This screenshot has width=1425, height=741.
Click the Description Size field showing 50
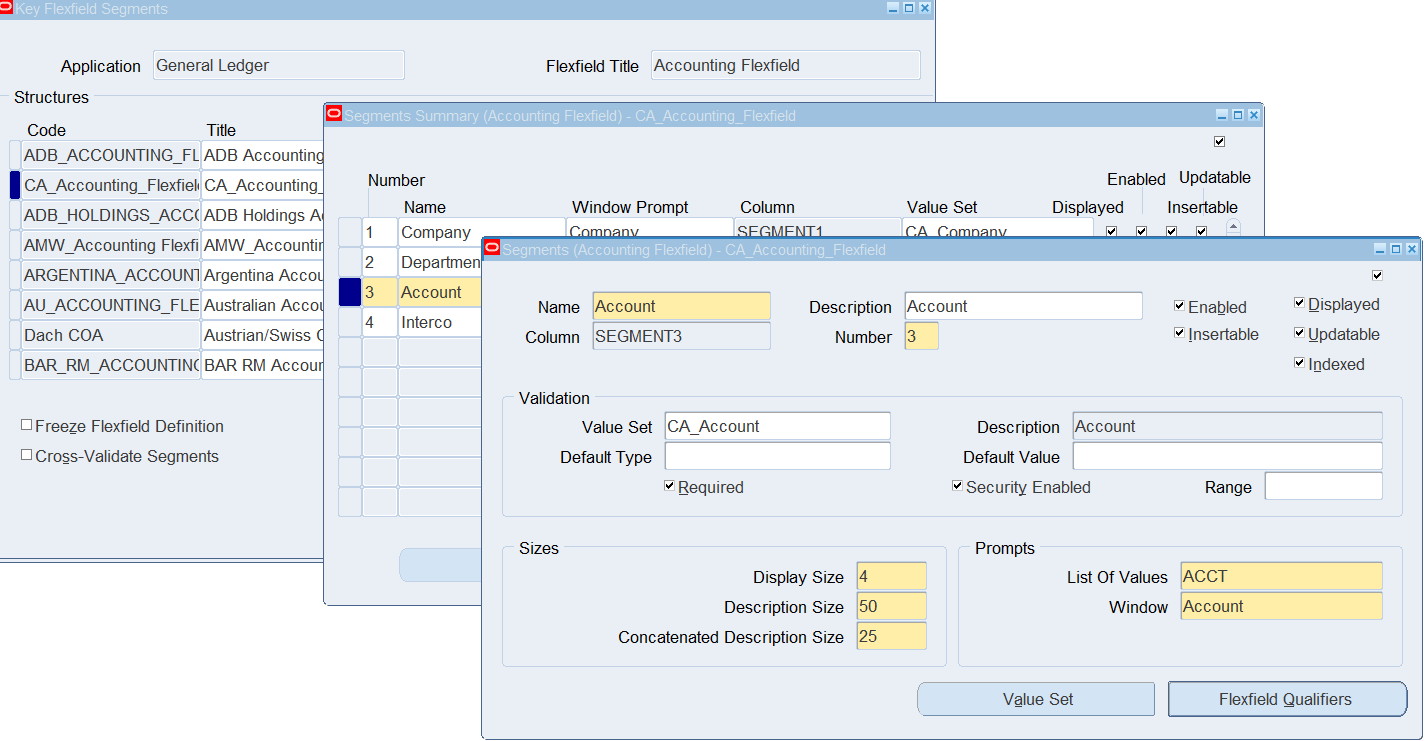[892, 606]
